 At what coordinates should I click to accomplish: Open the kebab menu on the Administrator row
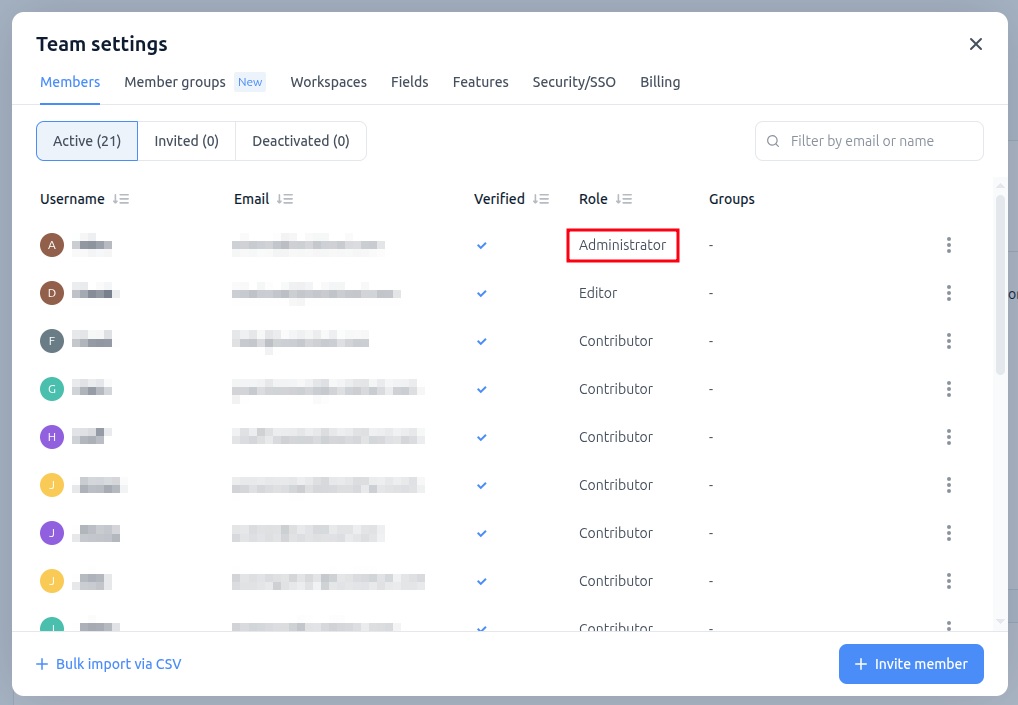(x=948, y=244)
